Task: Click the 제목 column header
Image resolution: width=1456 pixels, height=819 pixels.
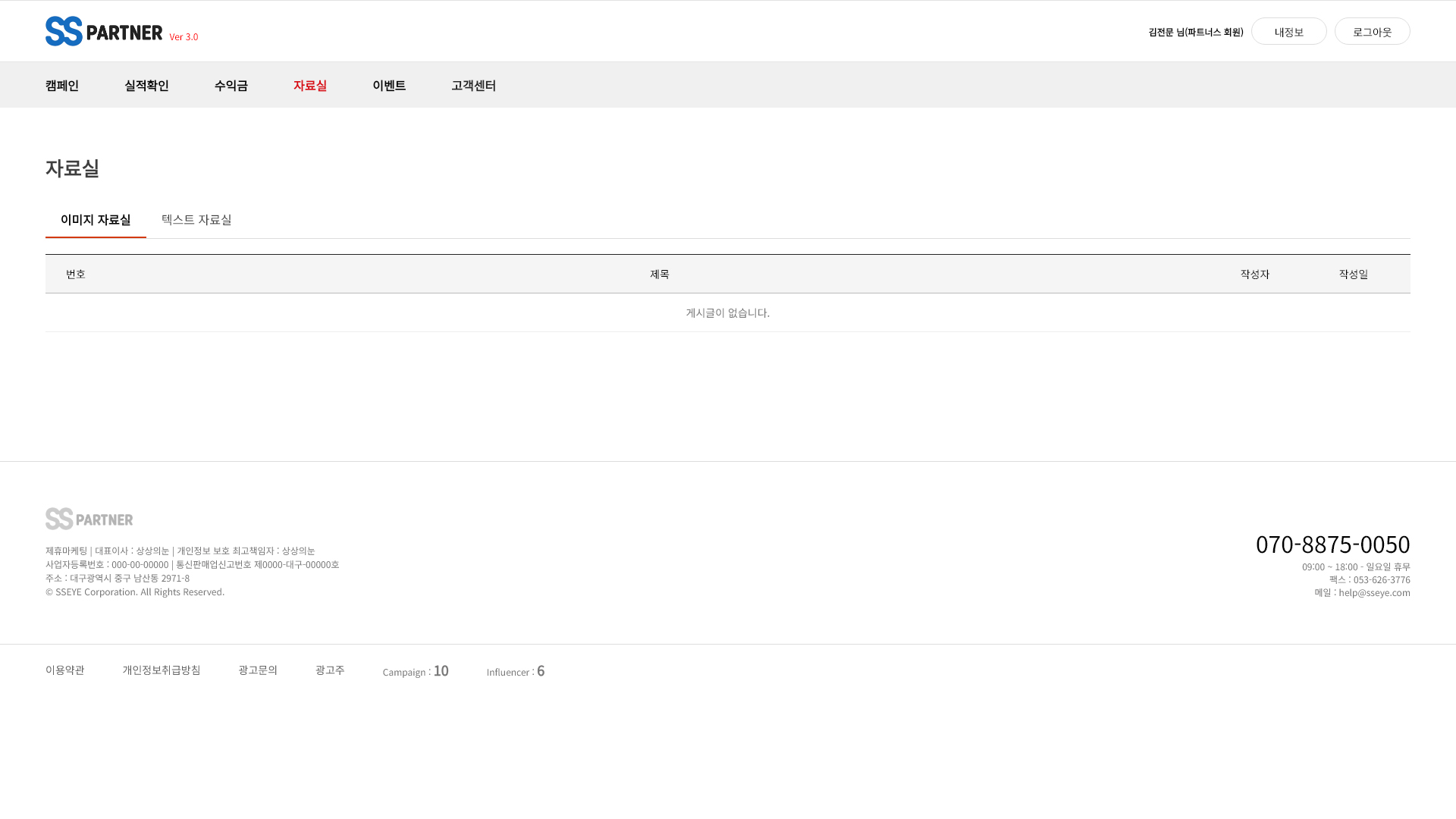Action: coord(659,274)
